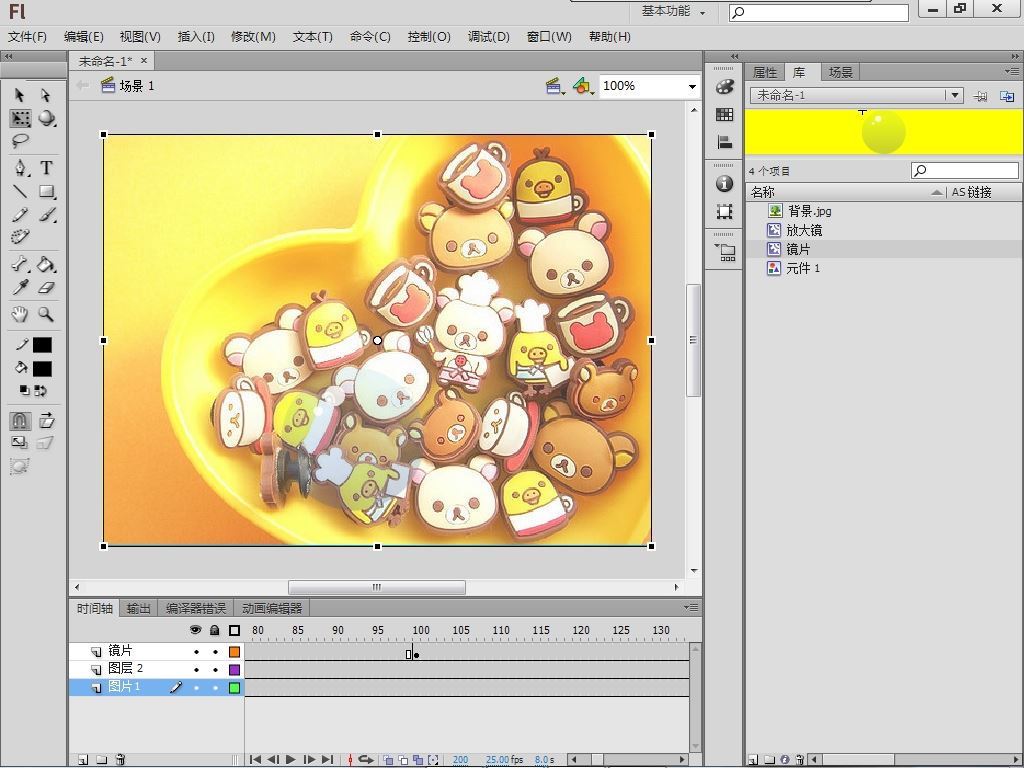1024x768 pixels.
Task: Toggle eye column header for all layers
Action: click(x=195, y=630)
